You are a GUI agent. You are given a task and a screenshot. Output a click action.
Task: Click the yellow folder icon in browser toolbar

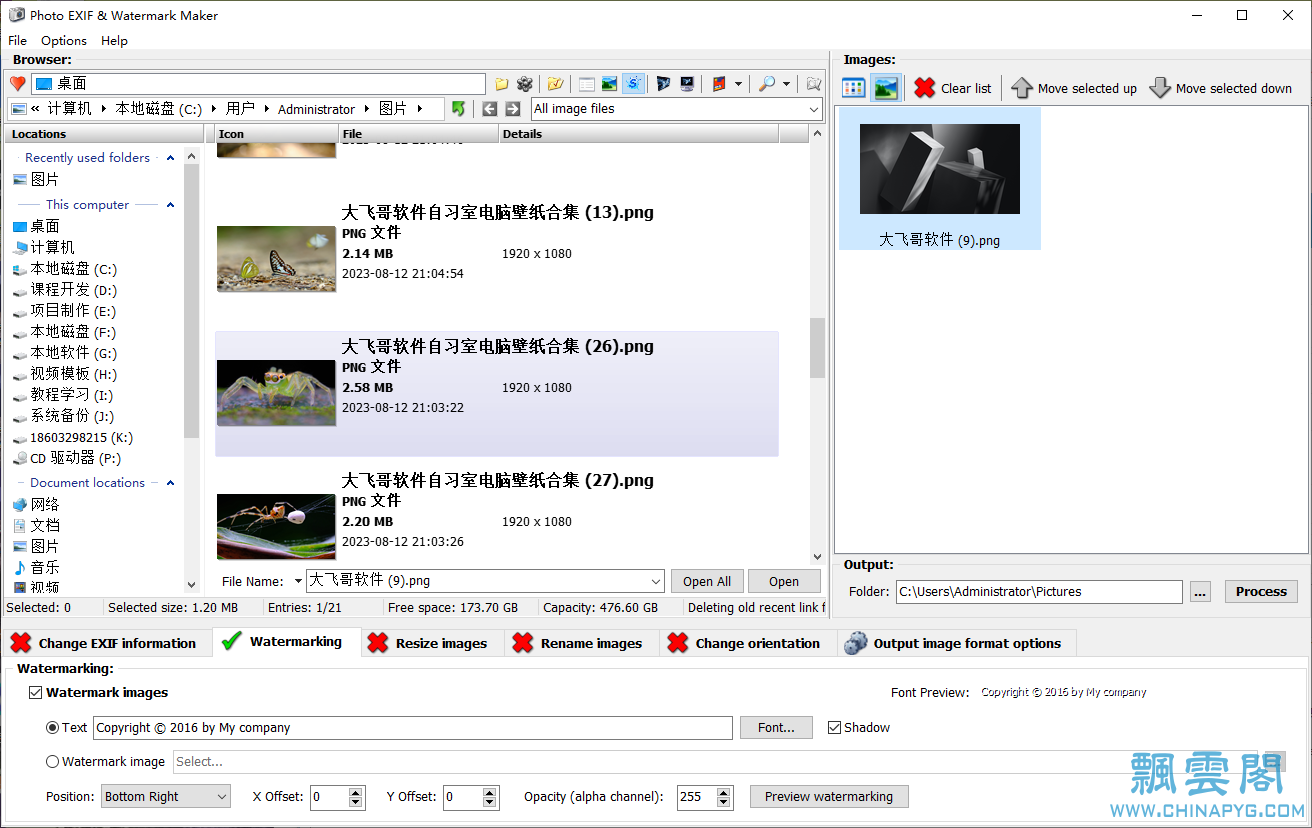[x=502, y=84]
